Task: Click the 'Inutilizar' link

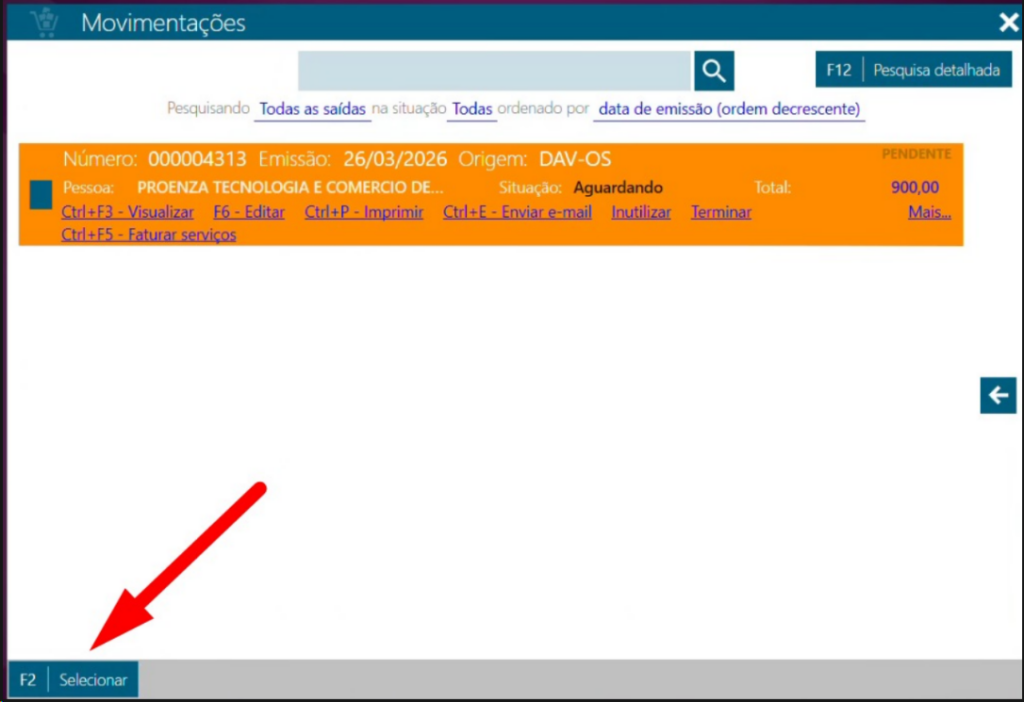Action: [641, 212]
